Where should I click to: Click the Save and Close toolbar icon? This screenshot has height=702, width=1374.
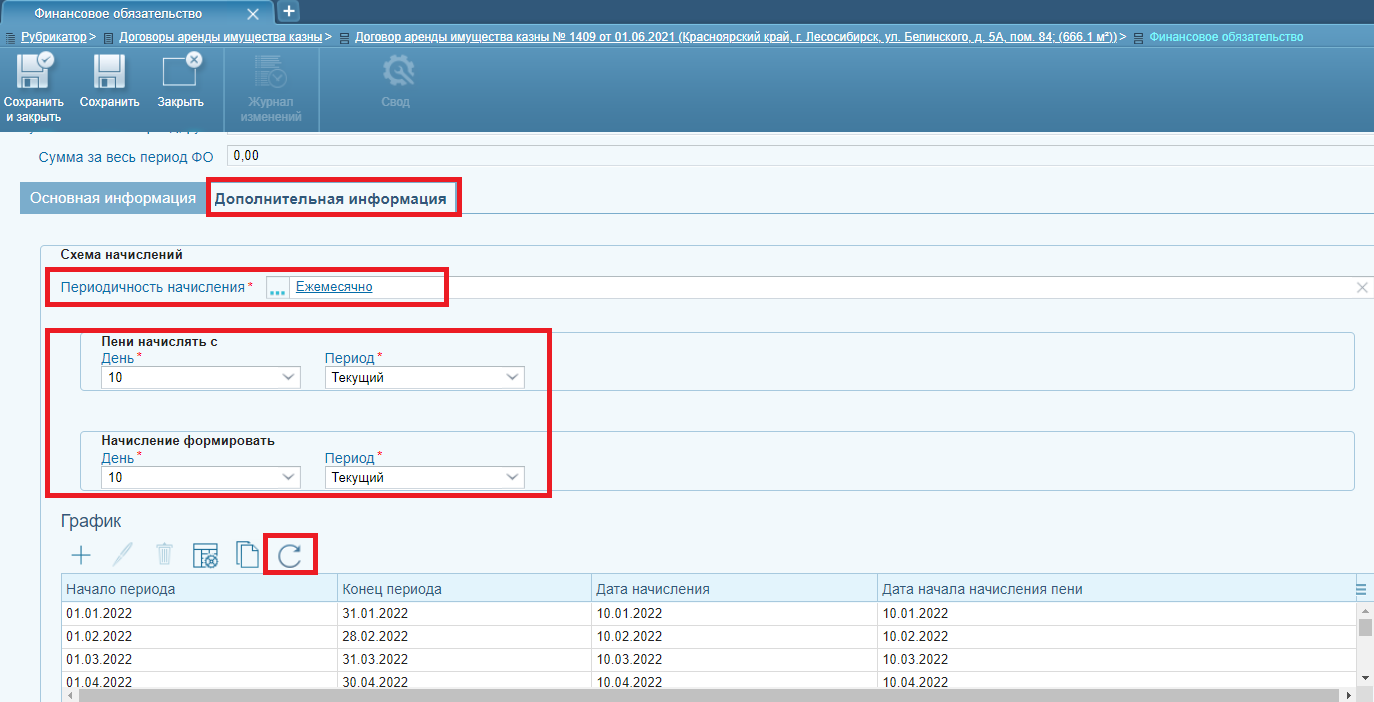pos(33,75)
